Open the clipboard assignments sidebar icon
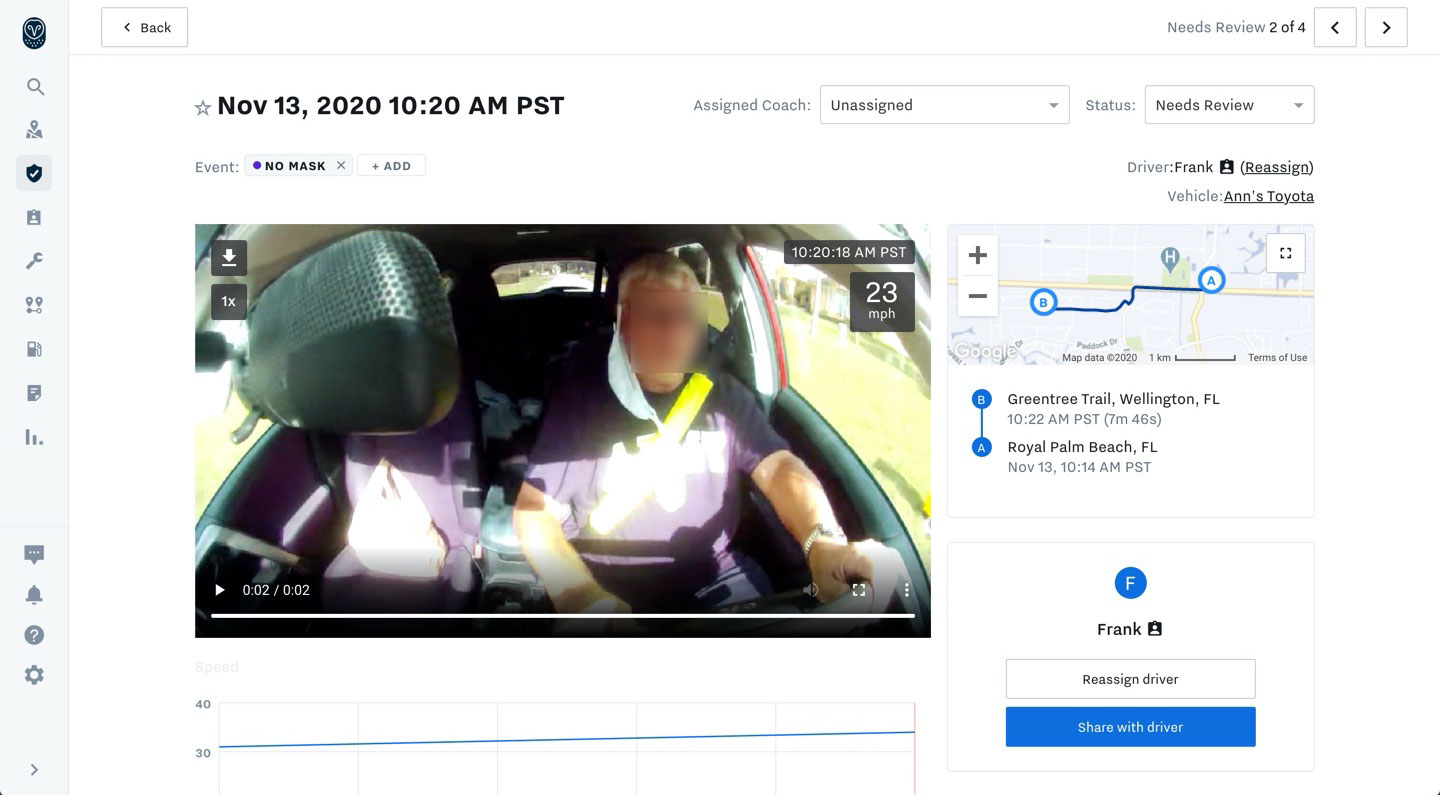 click(x=34, y=217)
